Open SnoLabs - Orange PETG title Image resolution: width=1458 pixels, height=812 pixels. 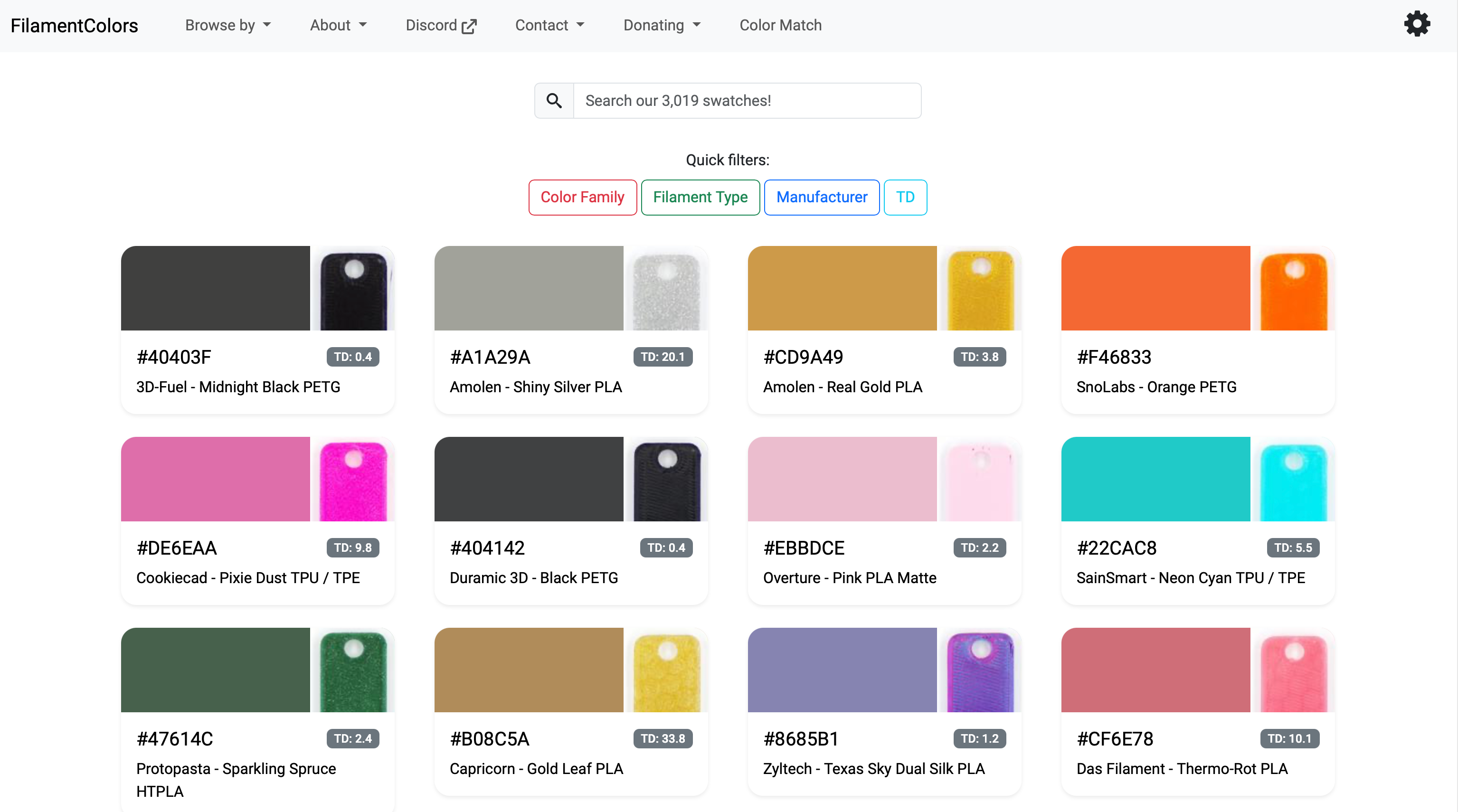(1156, 387)
